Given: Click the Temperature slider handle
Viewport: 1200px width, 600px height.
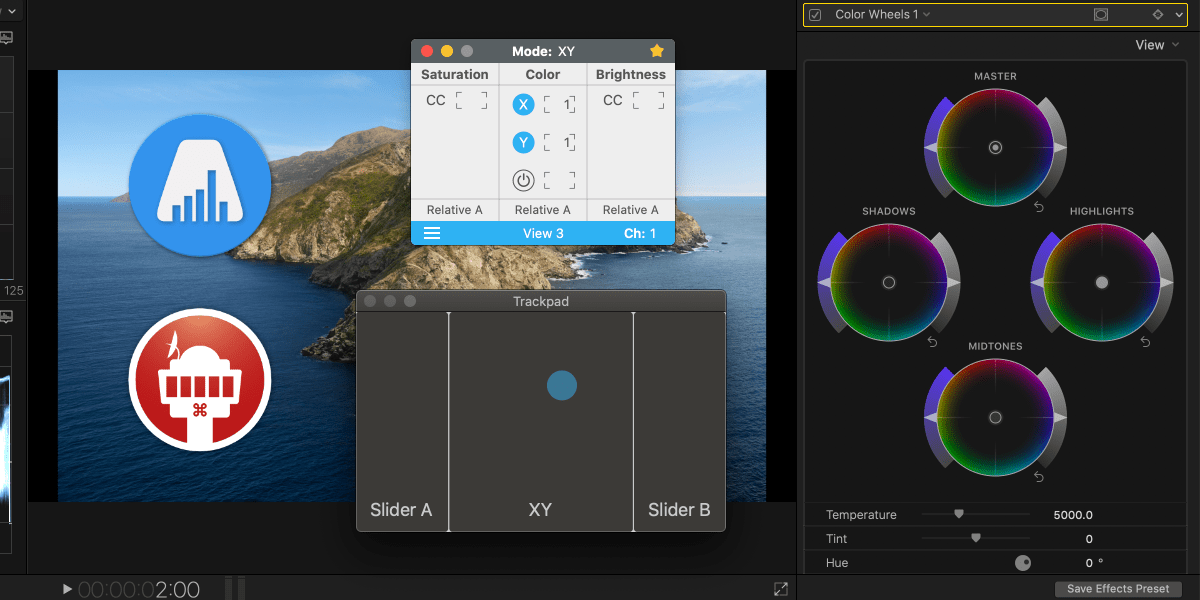Looking at the screenshot, I should [x=958, y=514].
